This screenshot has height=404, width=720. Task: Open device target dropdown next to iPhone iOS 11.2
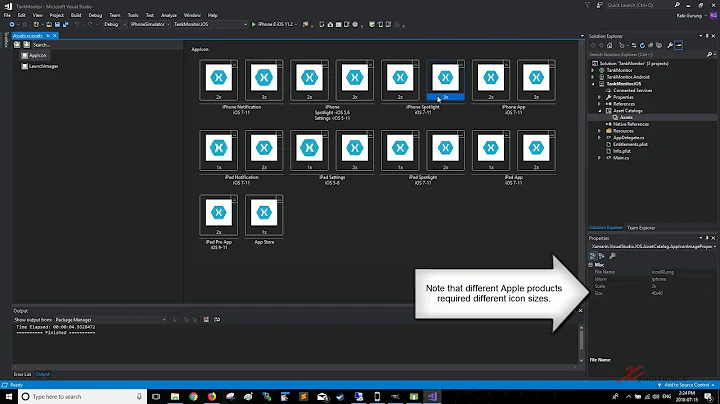pos(296,24)
